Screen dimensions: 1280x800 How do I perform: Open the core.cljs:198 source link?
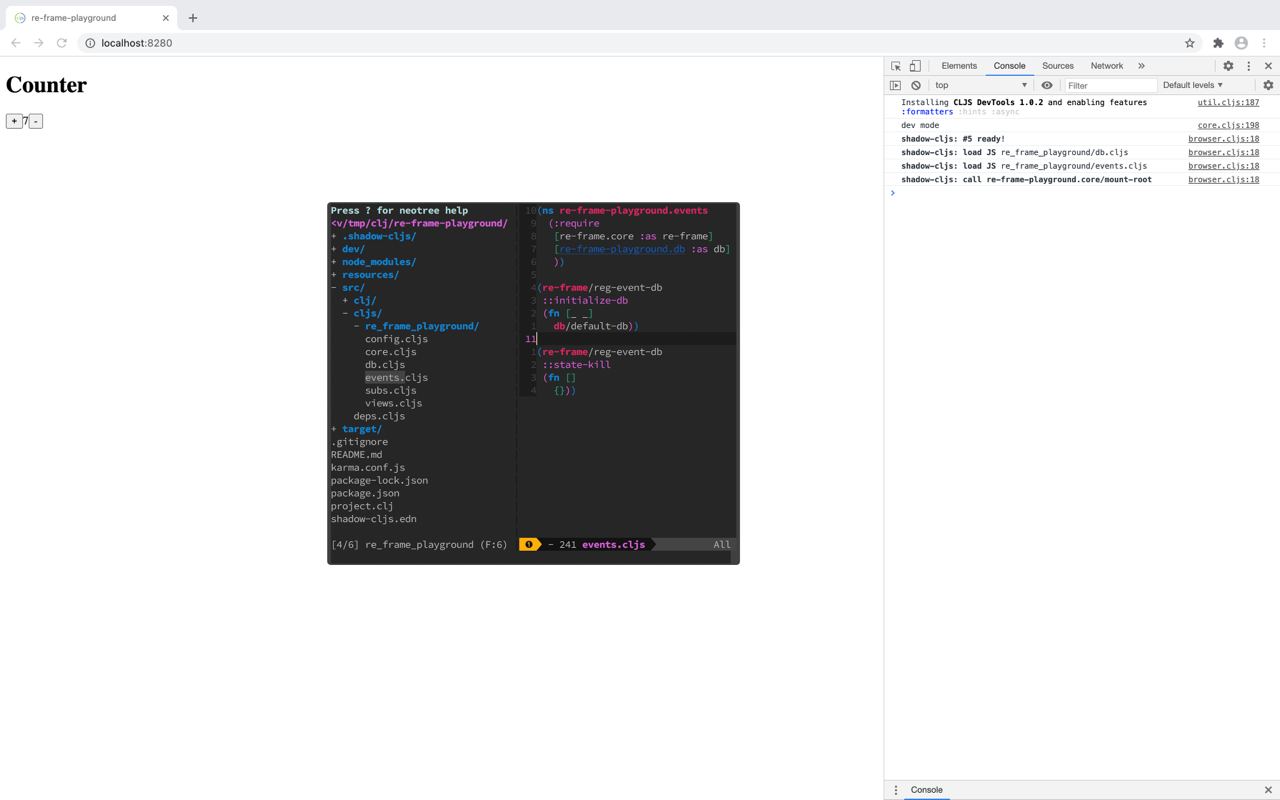1228,125
